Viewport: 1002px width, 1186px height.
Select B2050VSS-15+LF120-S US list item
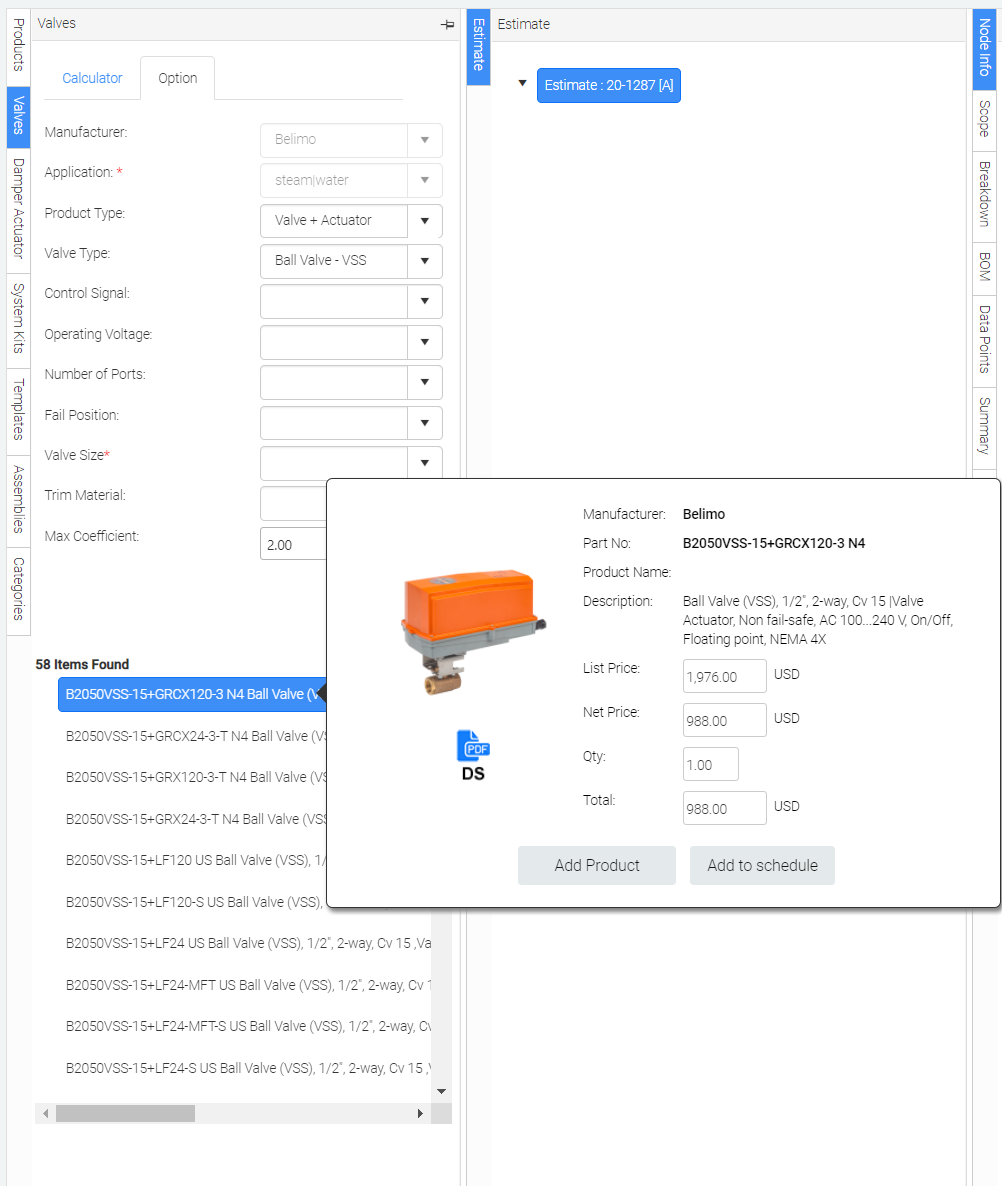pyautogui.click(x=195, y=902)
